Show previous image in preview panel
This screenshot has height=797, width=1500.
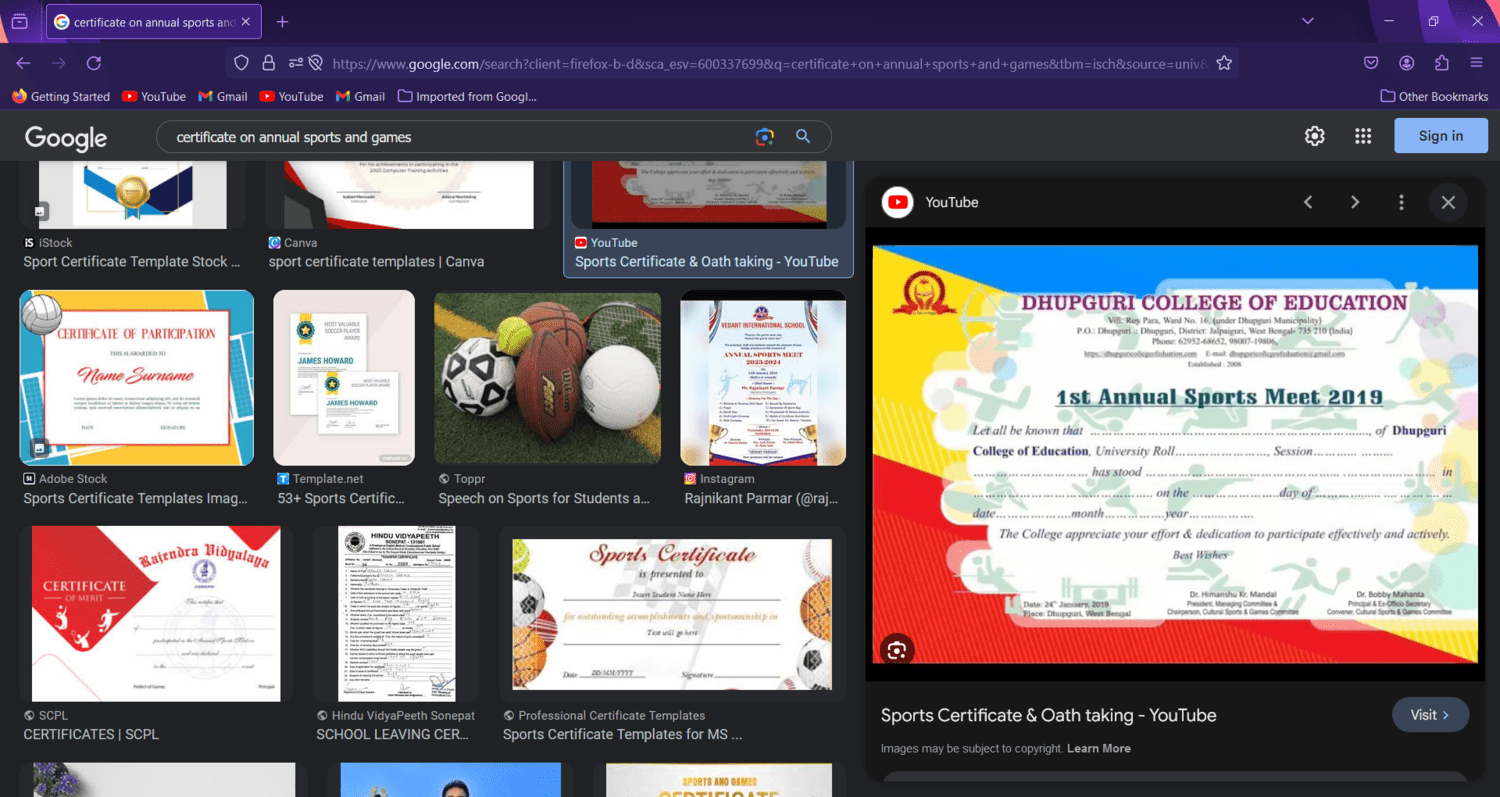coord(1308,202)
